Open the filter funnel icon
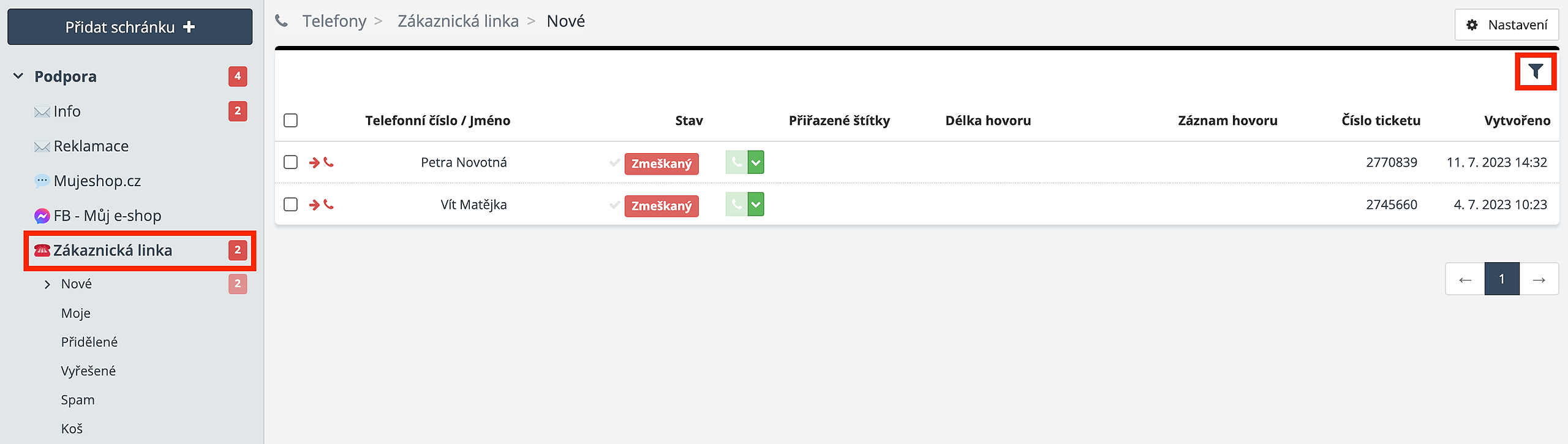The image size is (1568, 444). 1535,72
